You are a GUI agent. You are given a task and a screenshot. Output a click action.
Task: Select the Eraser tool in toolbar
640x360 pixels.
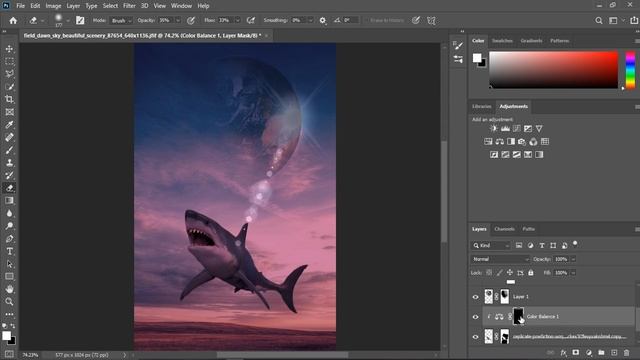9,188
